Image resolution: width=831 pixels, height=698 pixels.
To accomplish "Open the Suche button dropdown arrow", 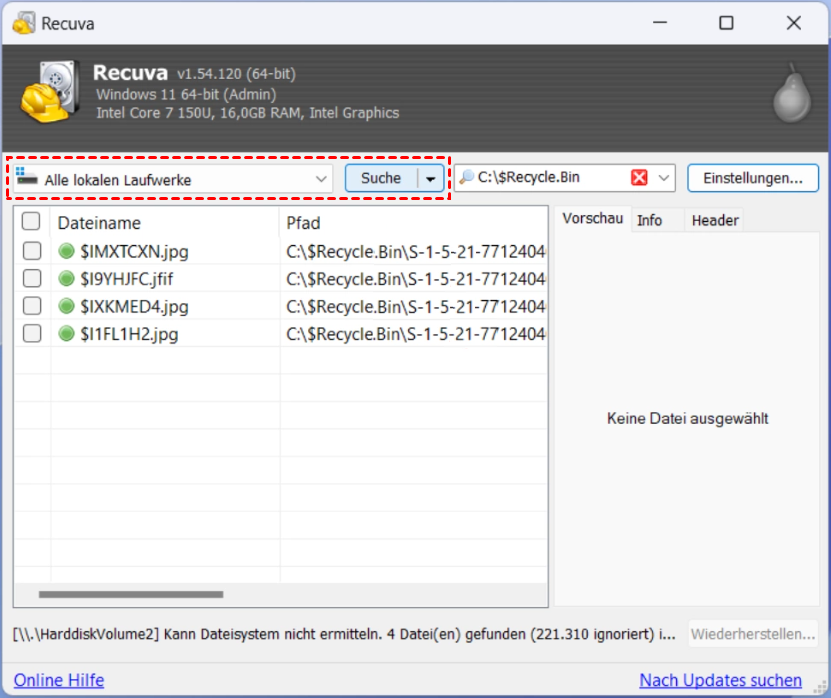I will 431,179.
